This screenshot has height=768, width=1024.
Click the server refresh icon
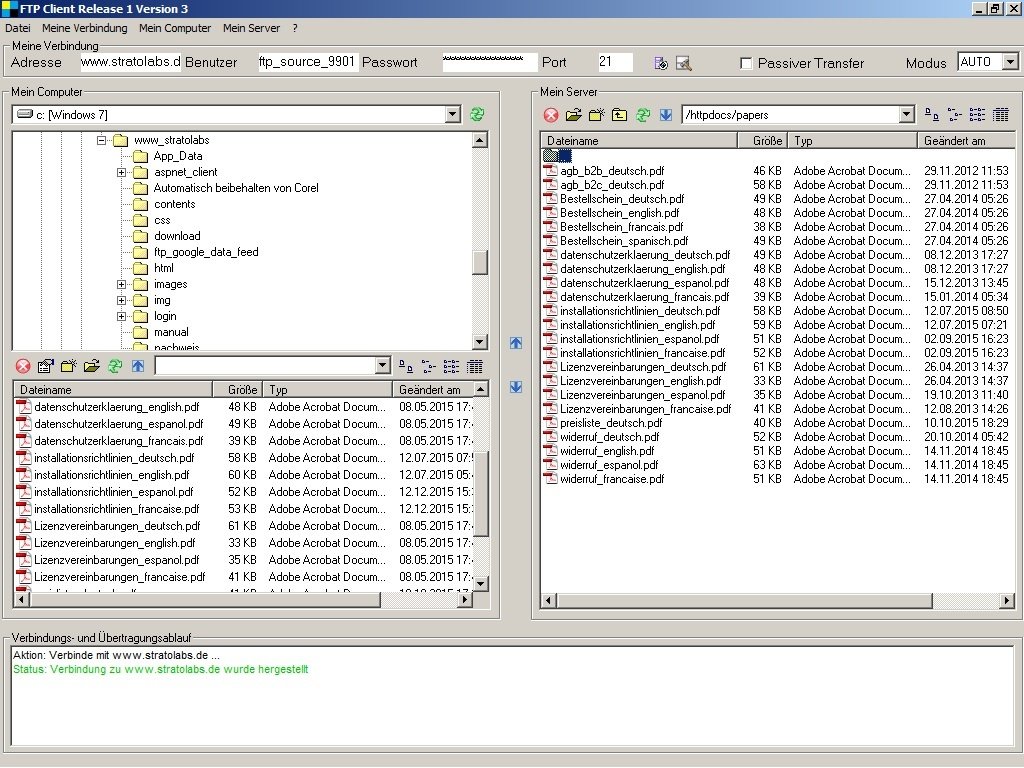643,115
